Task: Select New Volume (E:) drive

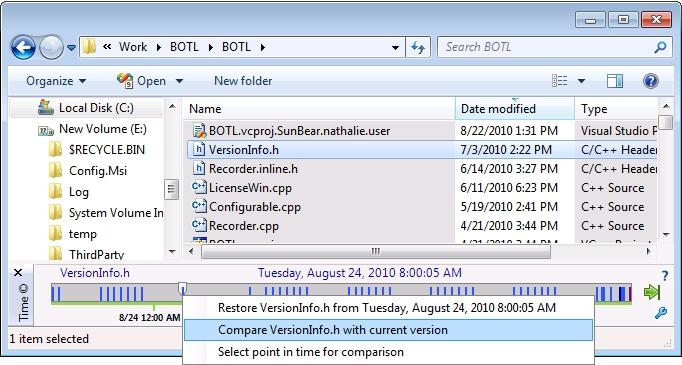Action: pyautogui.click(x=103, y=129)
